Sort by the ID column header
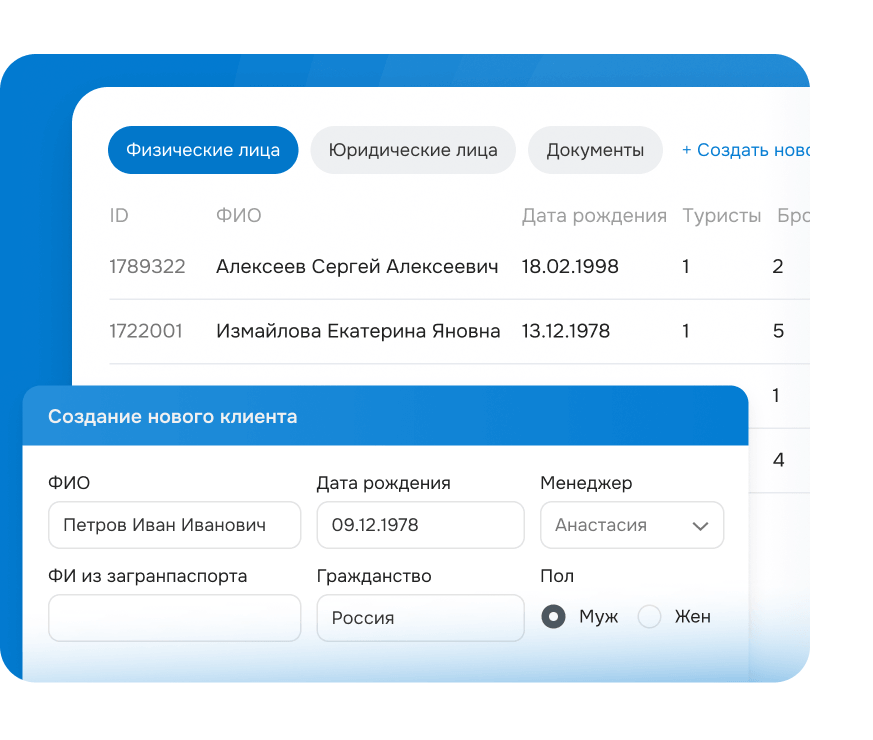 tap(119, 216)
